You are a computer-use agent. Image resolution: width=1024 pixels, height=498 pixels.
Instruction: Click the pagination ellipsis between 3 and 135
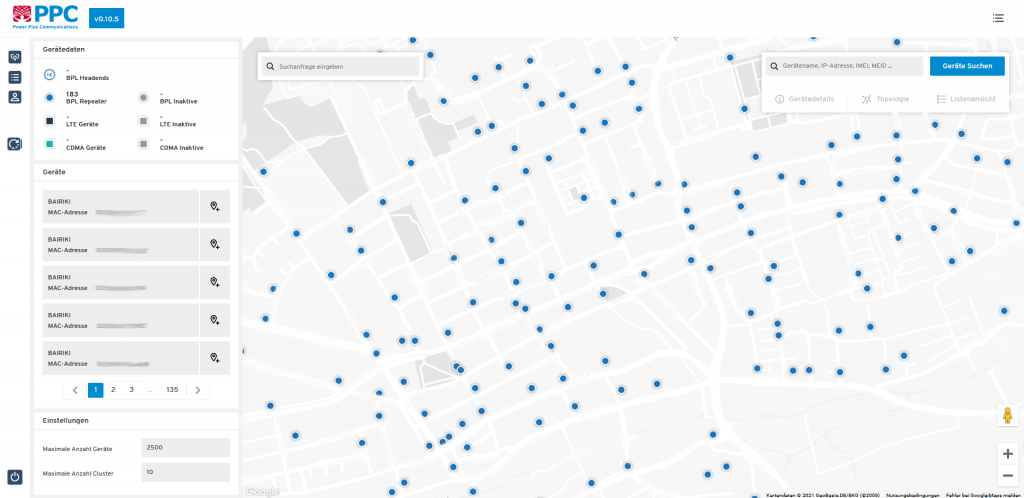click(x=150, y=390)
